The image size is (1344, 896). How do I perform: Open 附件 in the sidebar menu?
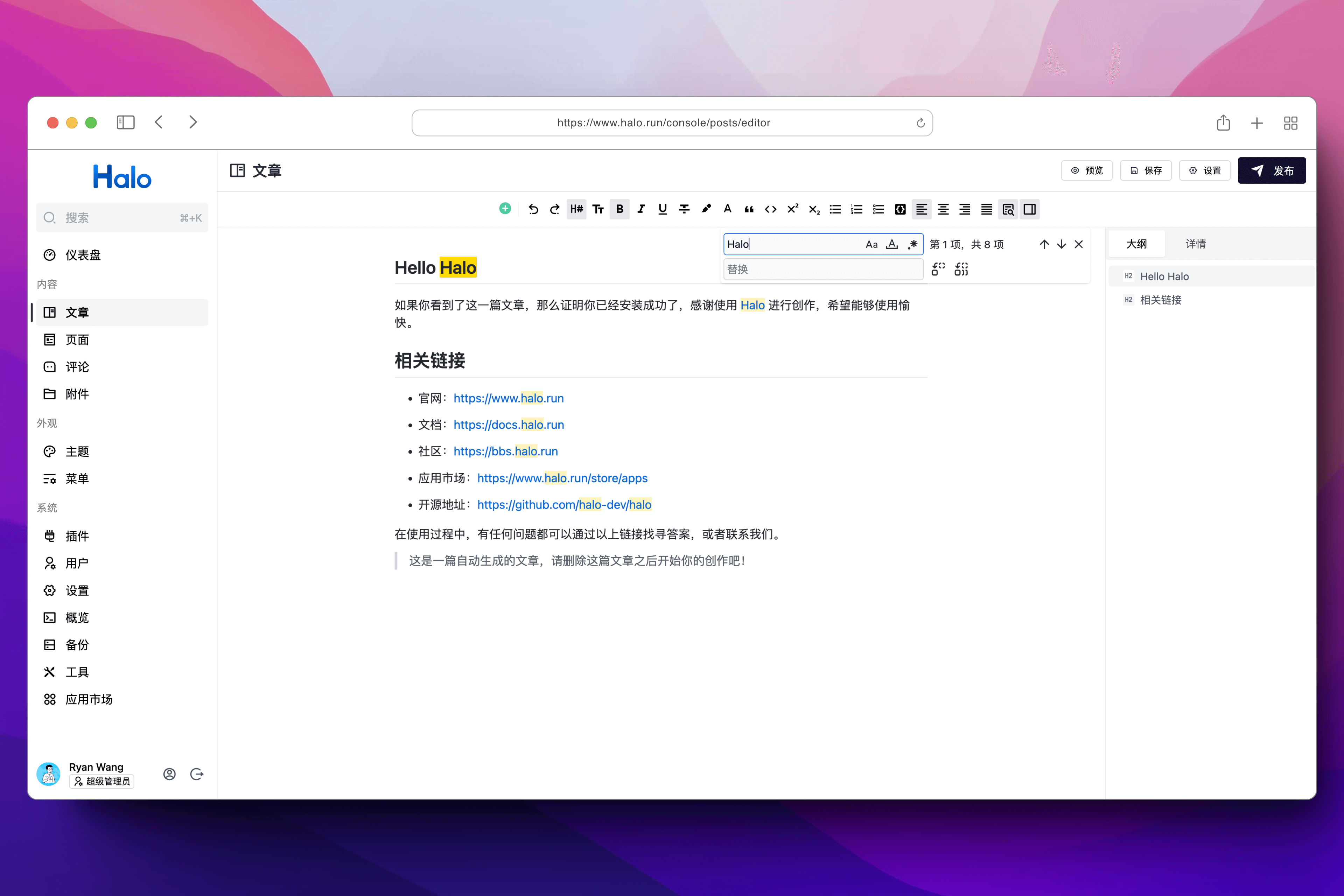point(77,394)
